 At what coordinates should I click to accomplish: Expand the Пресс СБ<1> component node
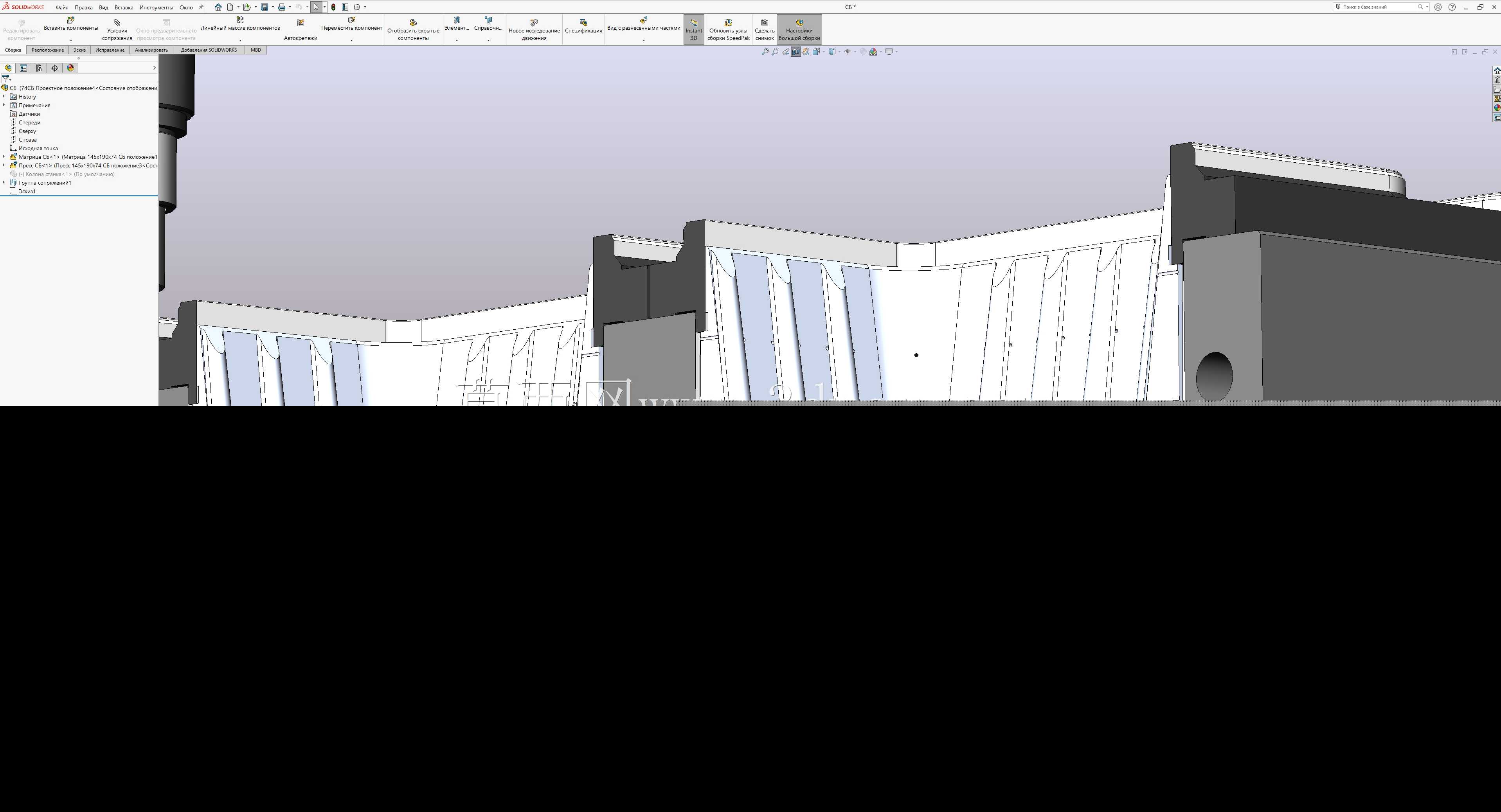click(4, 165)
